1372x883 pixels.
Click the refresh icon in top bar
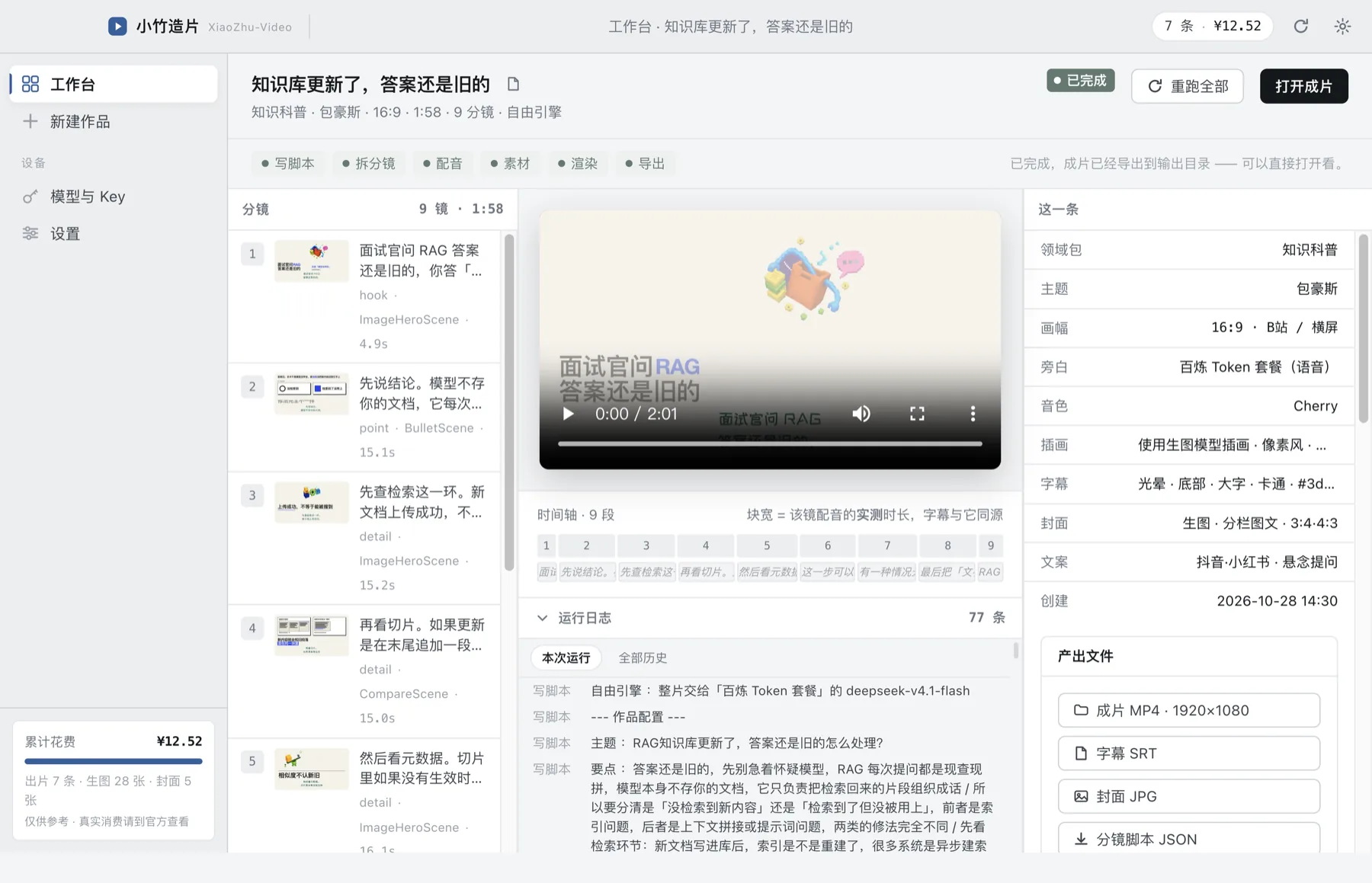(1301, 26)
